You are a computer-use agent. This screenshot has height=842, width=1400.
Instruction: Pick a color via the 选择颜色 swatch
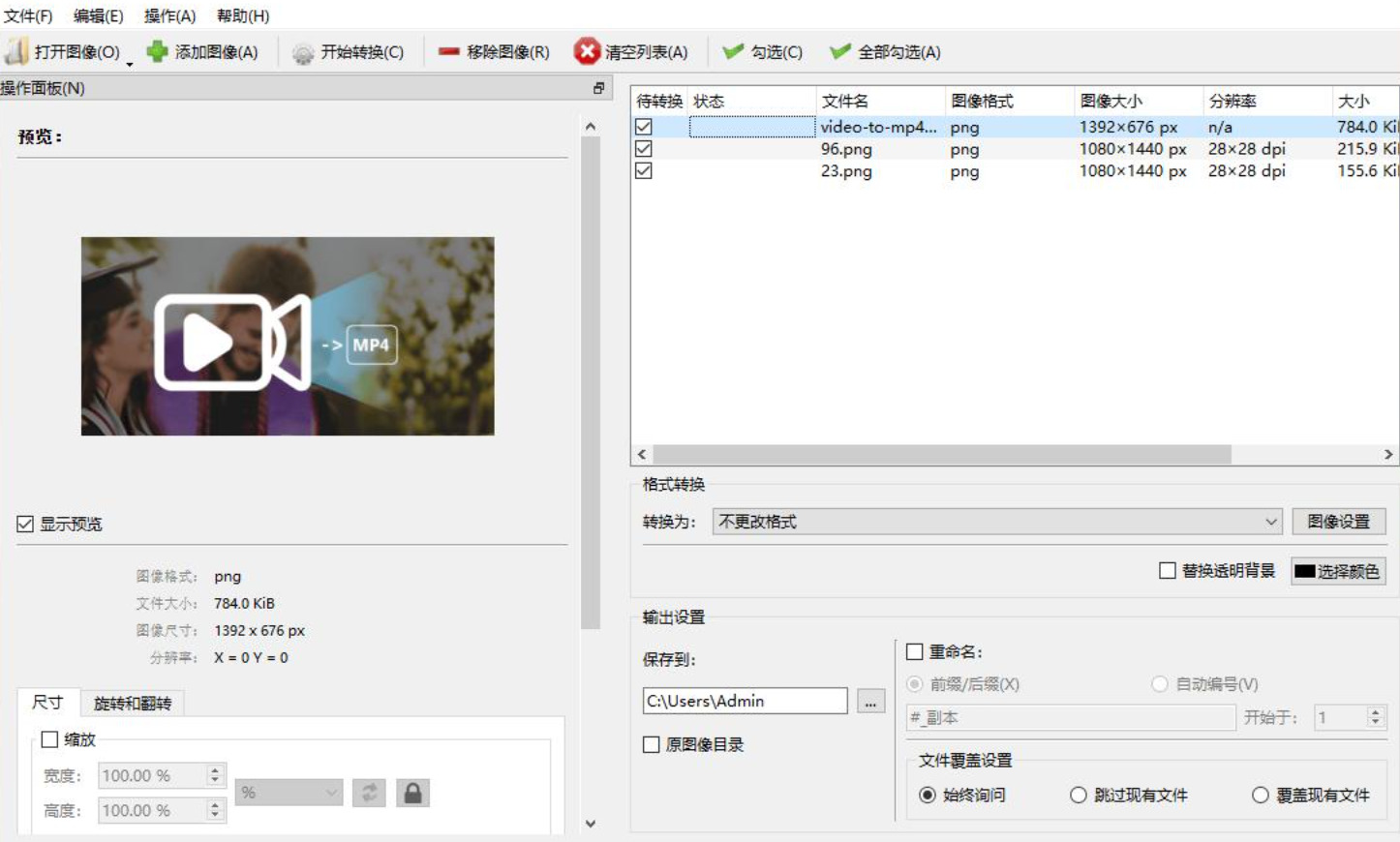coord(1338,571)
